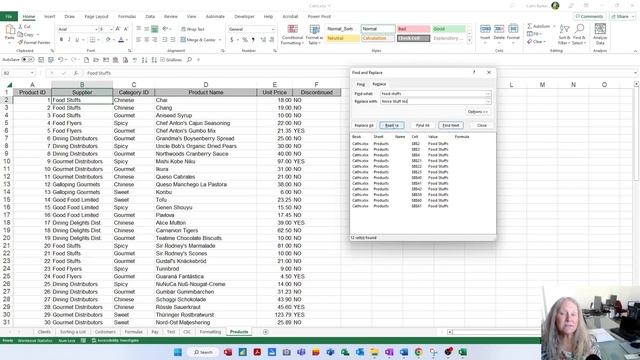Open the Replace with history dropdown
640x360 pixels.
(x=487, y=101)
